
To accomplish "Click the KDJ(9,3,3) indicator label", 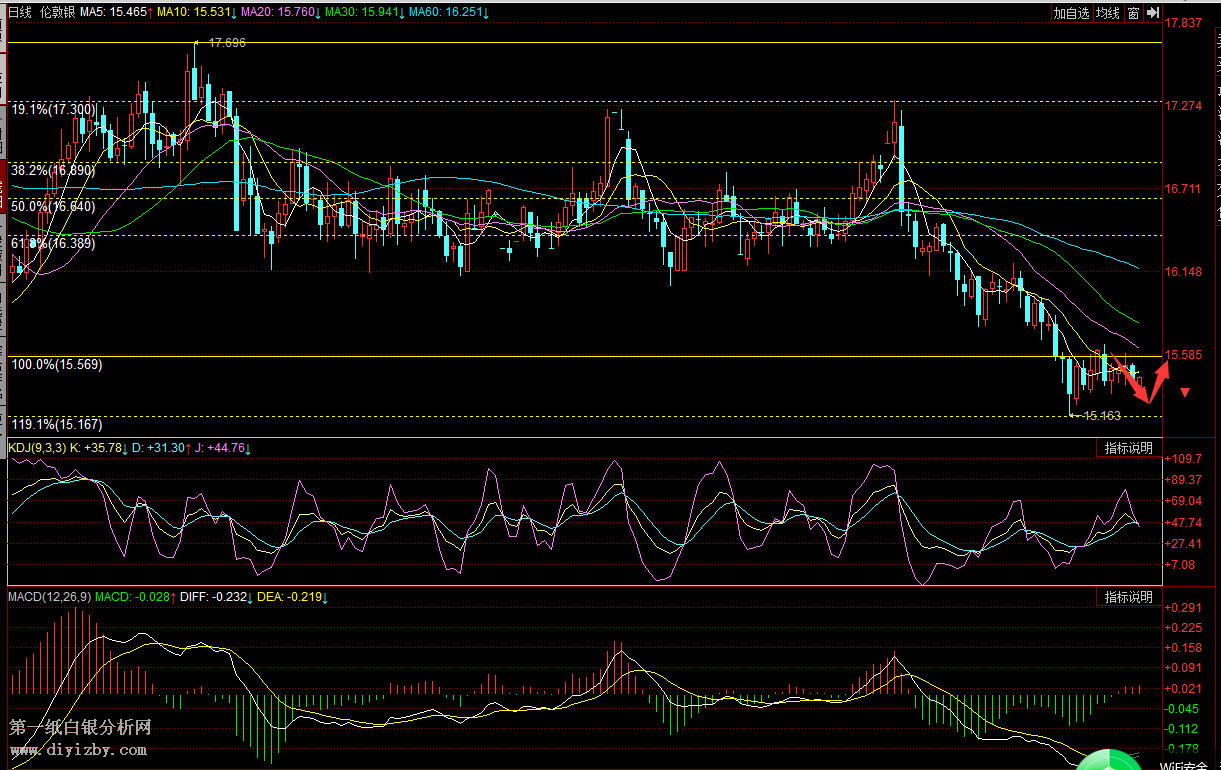I will coord(37,448).
